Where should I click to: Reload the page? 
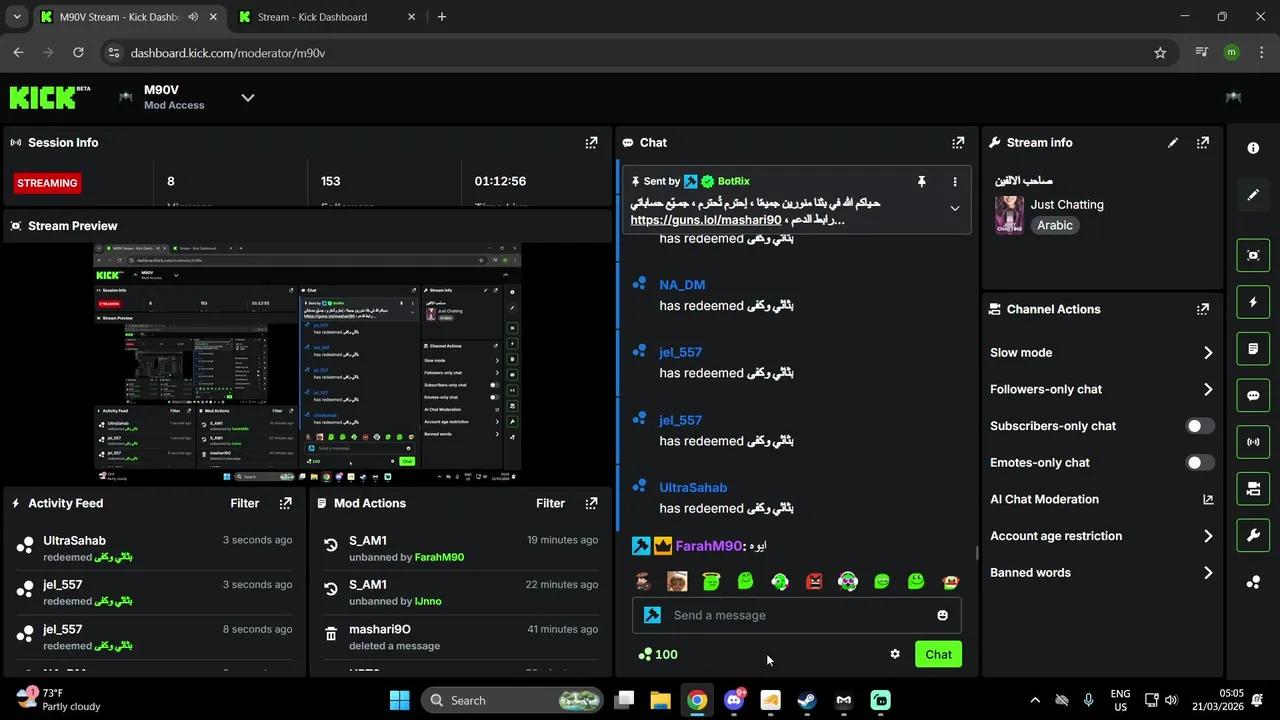(x=78, y=53)
